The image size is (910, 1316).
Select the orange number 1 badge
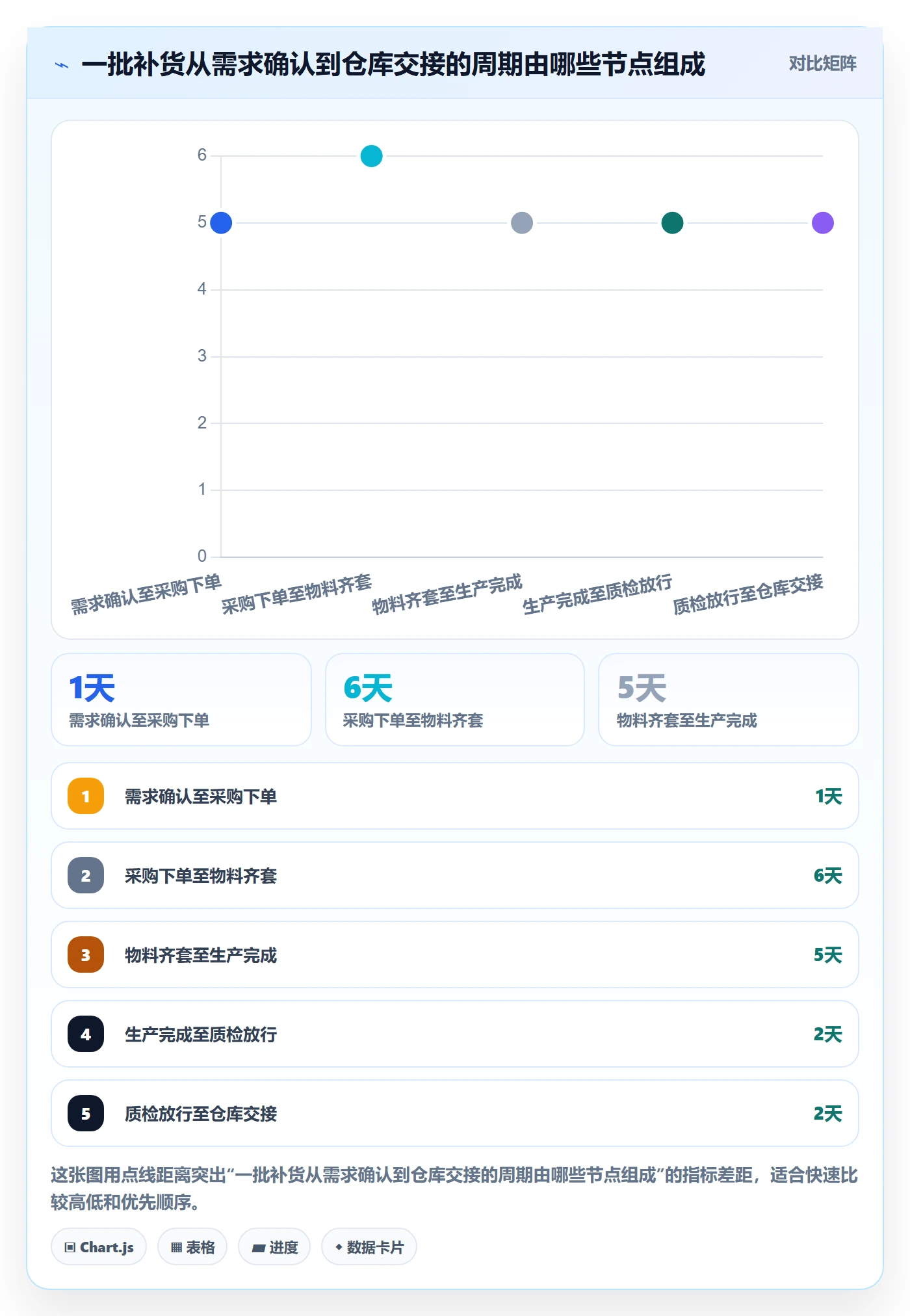click(x=86, y=796)
